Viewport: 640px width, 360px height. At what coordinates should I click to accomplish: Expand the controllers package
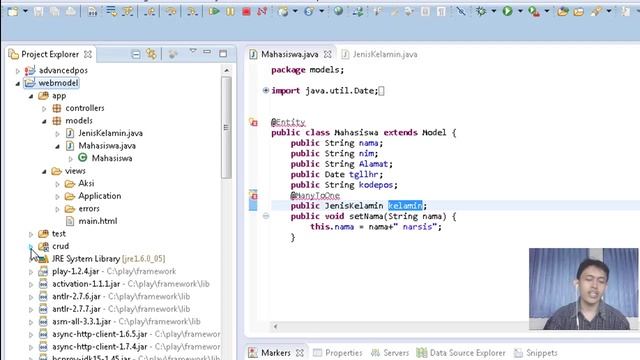click(44, 109)
